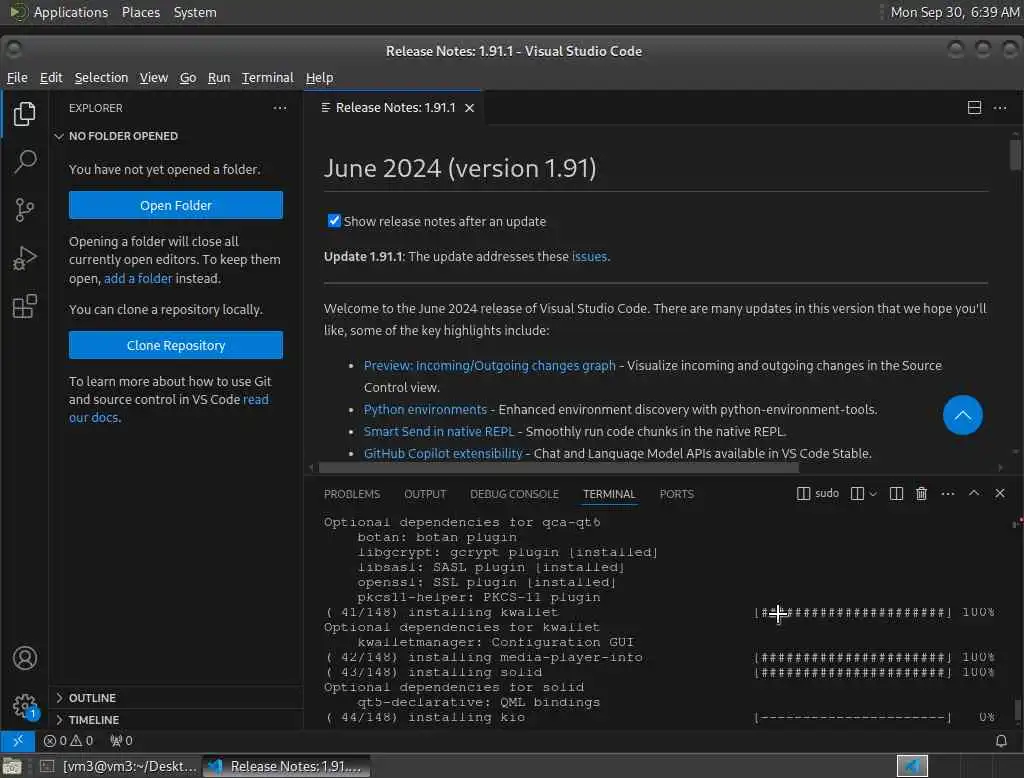Expand the Timeline section
Screen dimensions: 1024x778
93,719
